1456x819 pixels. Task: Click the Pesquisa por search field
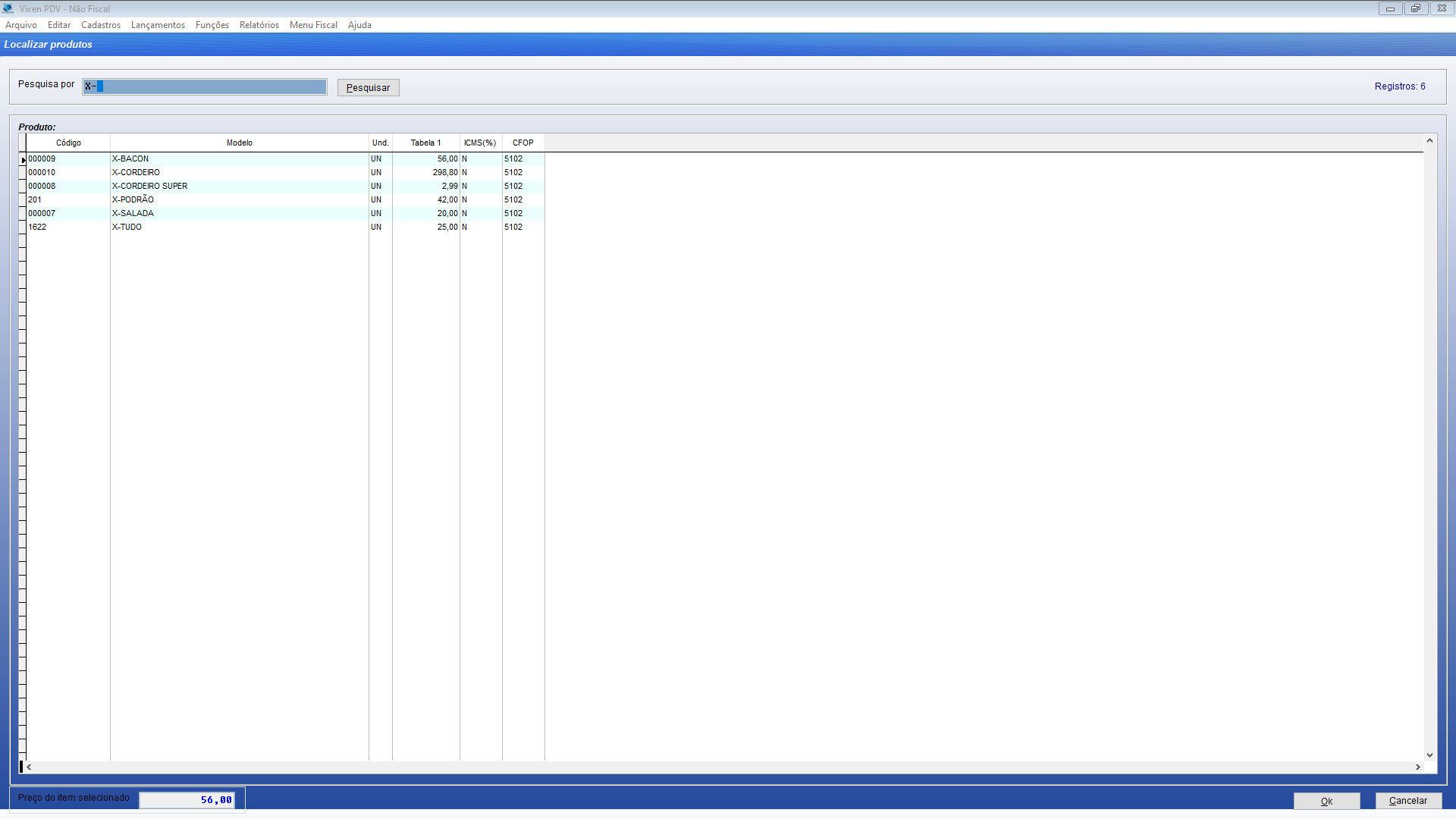click(x=205, y=86)
